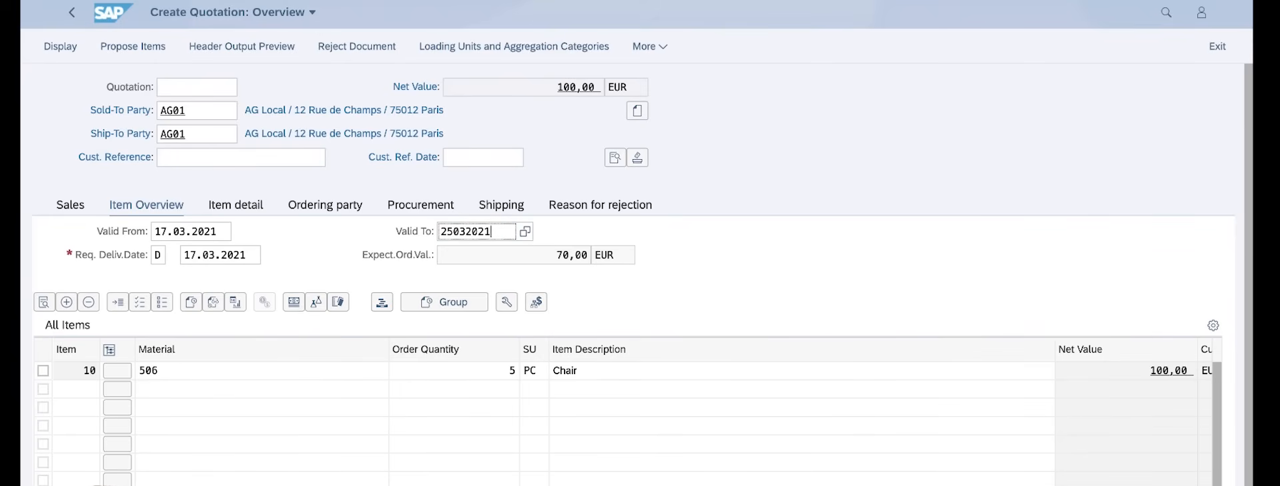This screenshot has width=1280, height=486.
Task: Open Loading Units and Aggregation Categories
Action: tap(514, 46)
